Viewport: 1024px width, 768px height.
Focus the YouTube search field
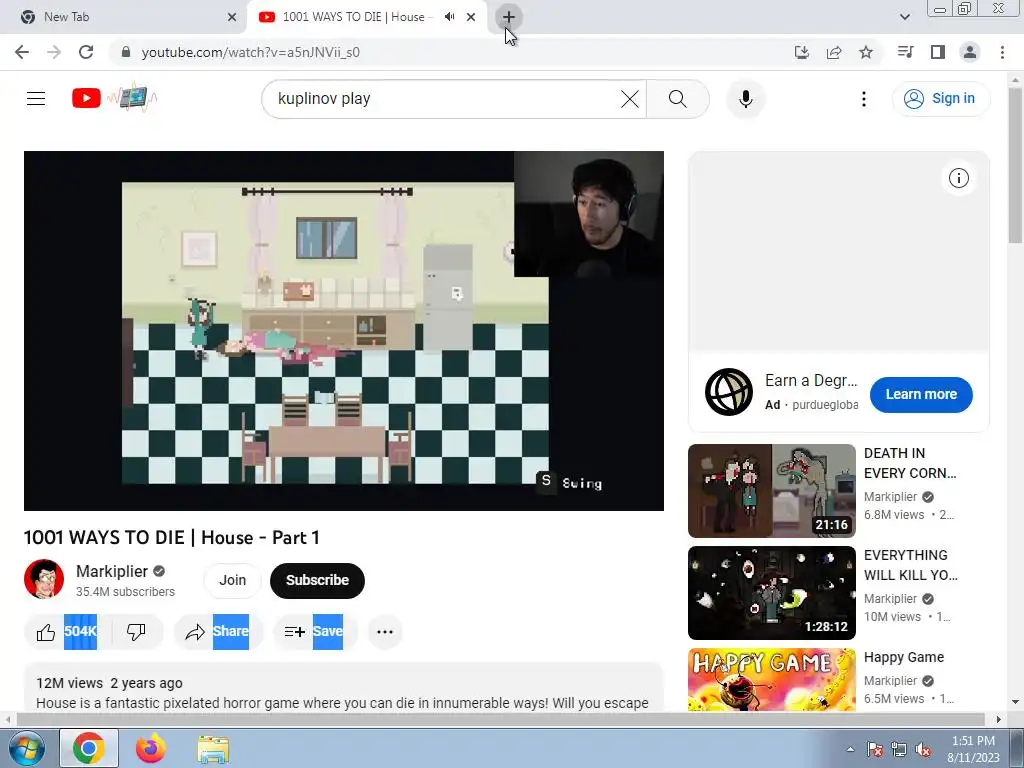click(x=444, y=99)
